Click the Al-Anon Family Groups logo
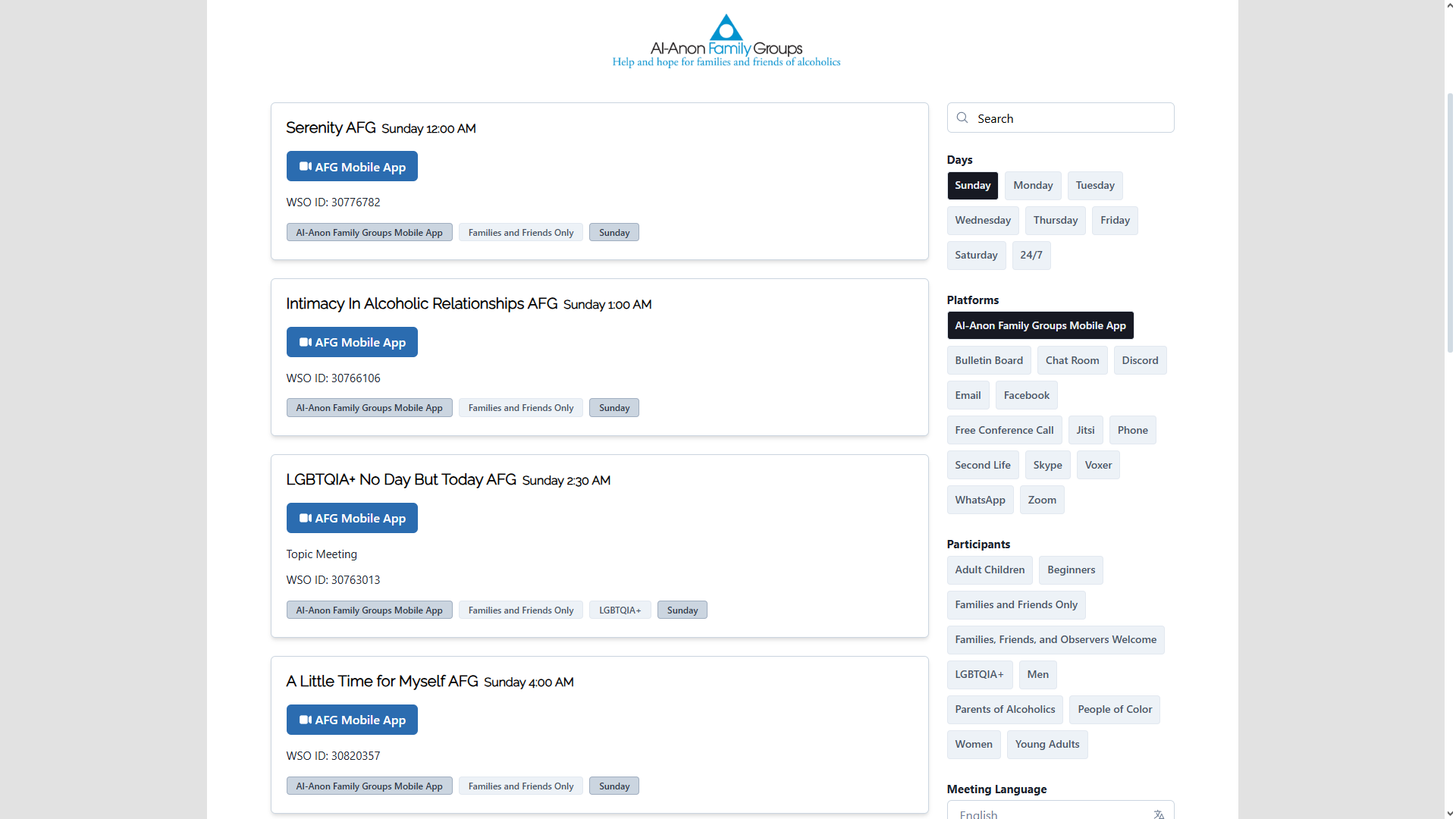1456x819 pixels. click(x=726, y=41)
